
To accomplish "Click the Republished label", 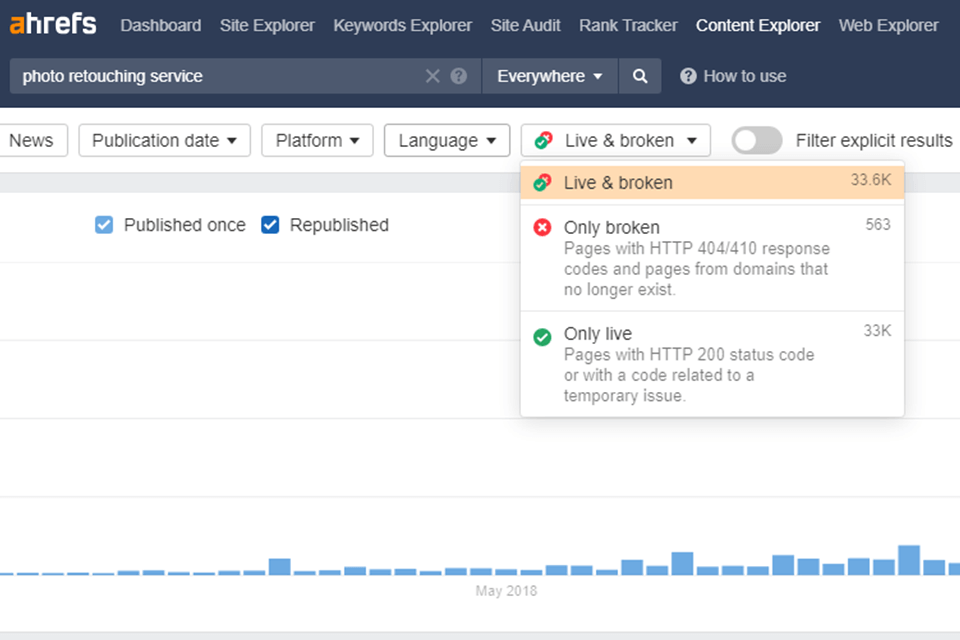I will (339, 225).
